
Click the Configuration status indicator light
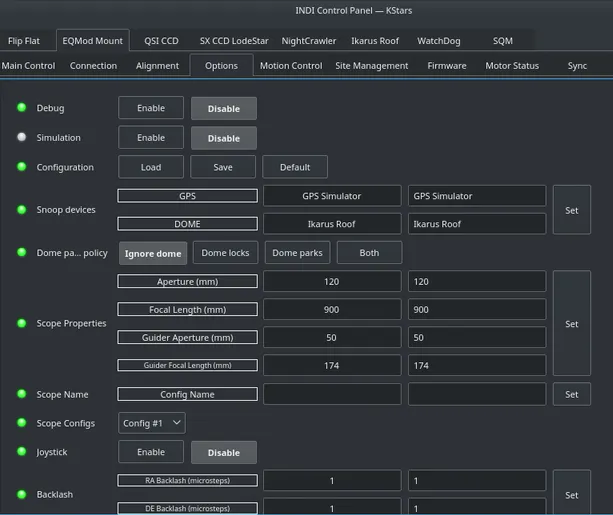tap(22, 167)
